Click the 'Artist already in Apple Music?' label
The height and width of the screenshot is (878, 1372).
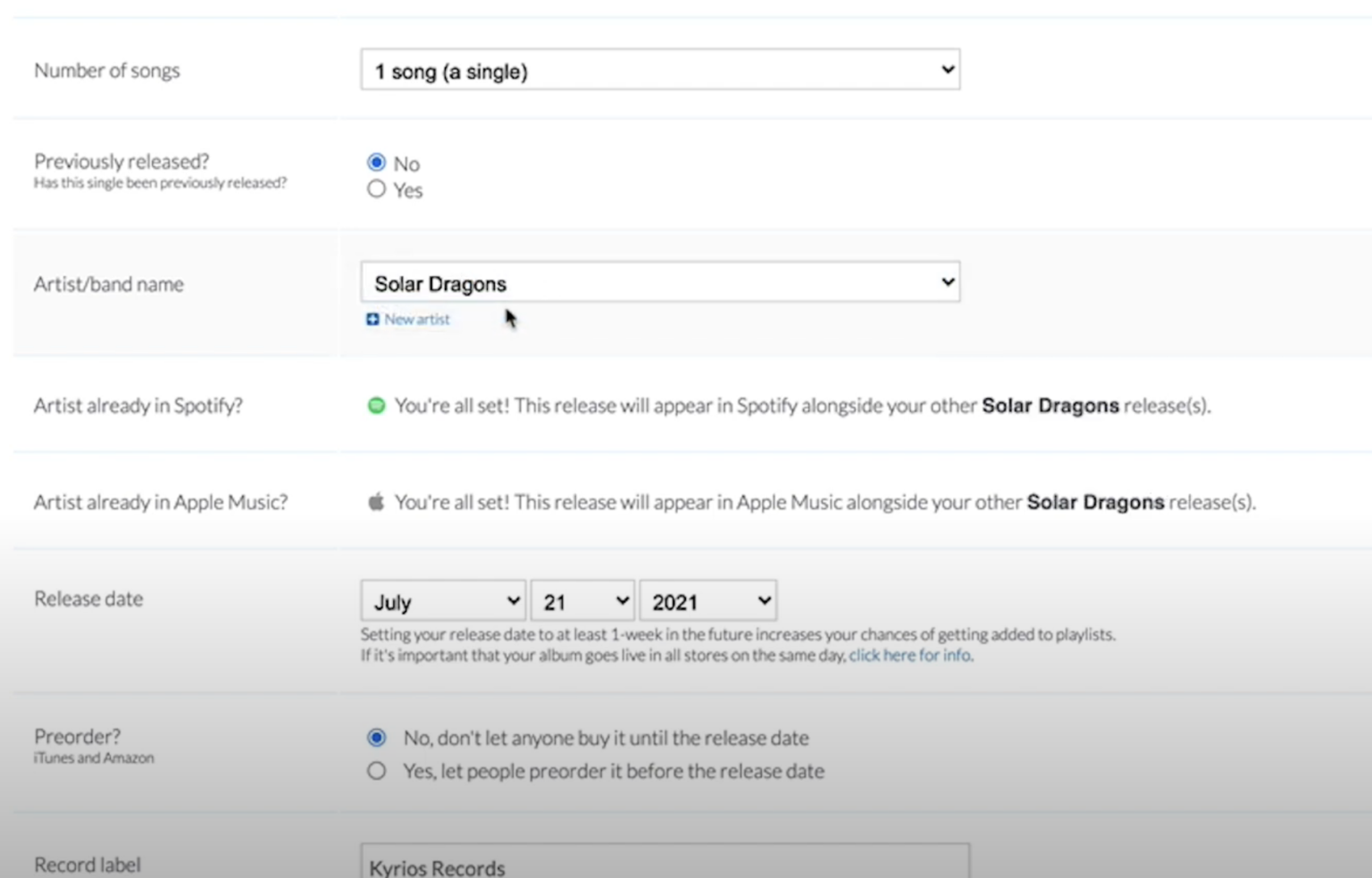[x=161, y=502]
